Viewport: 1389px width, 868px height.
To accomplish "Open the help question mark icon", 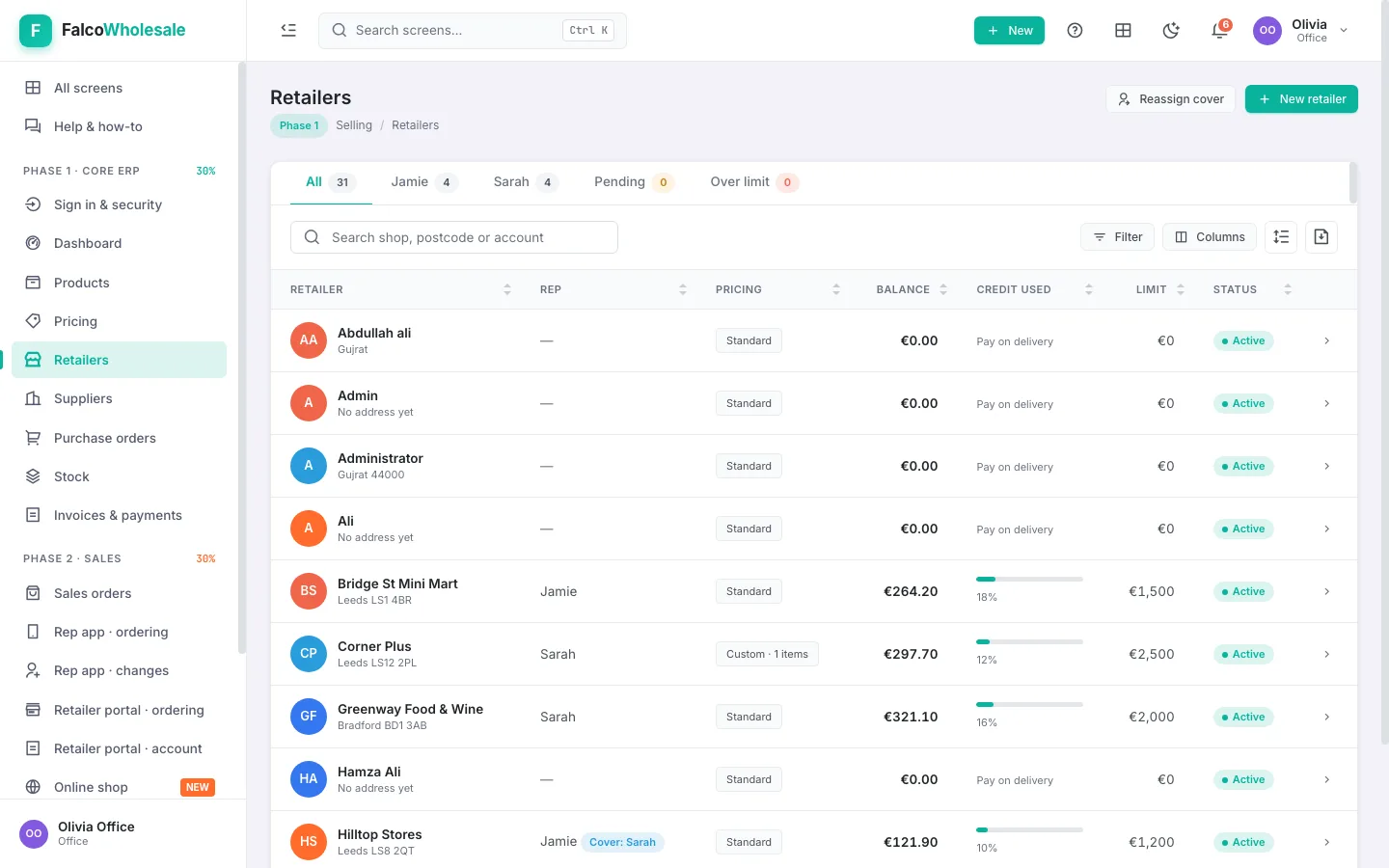I will tap(1075, 31).
